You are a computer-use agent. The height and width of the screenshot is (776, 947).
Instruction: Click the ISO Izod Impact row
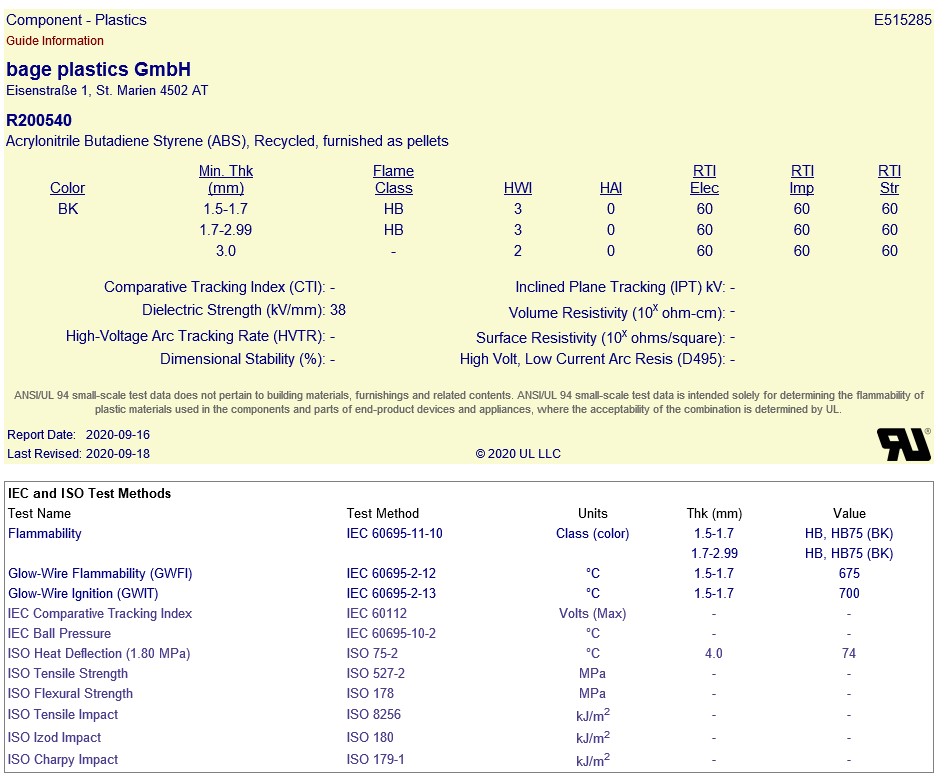tap(469, 737)
